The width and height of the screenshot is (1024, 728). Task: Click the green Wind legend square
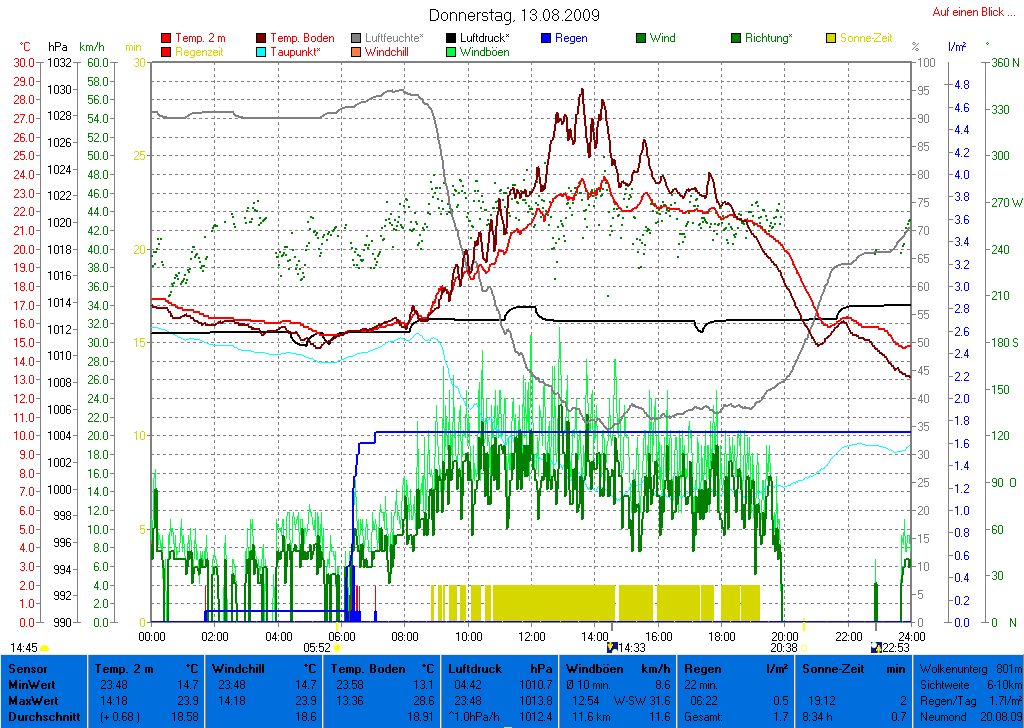coord(641,38)
